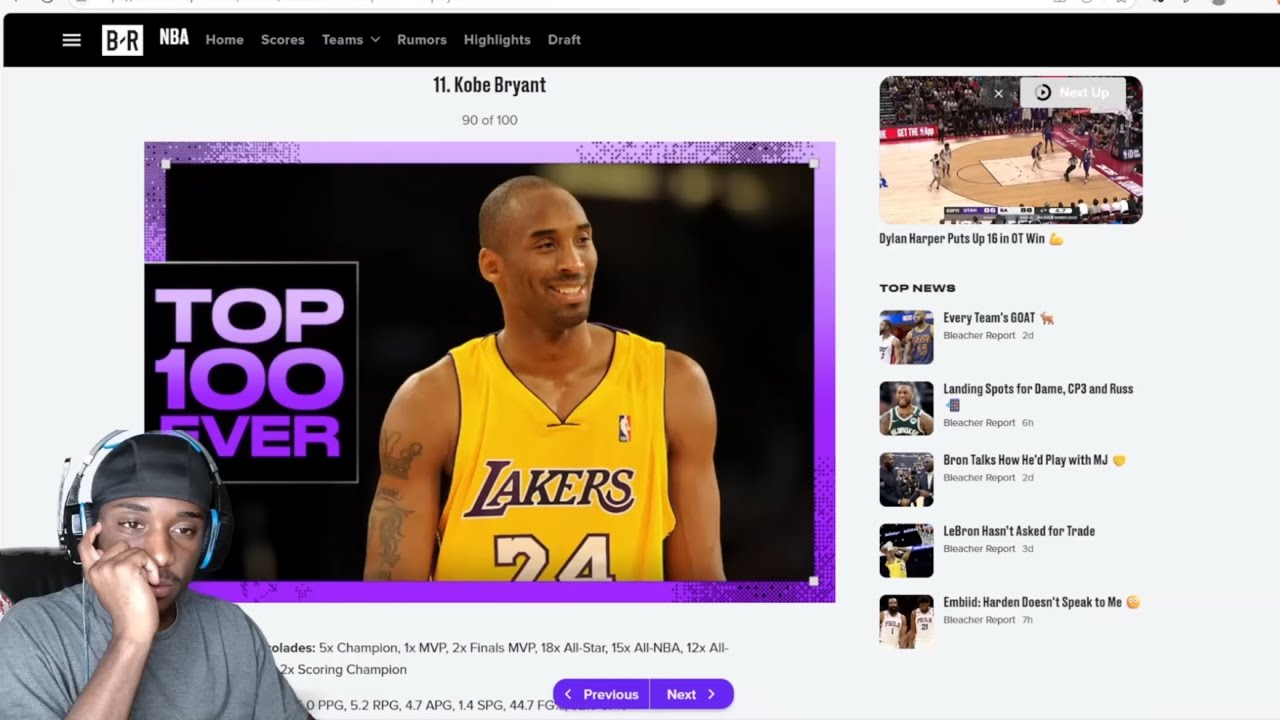The width and height of the screenshot is (1280, 720).
Task: Click the 'TOP NEWS' heading
Action: pos(917,288)
